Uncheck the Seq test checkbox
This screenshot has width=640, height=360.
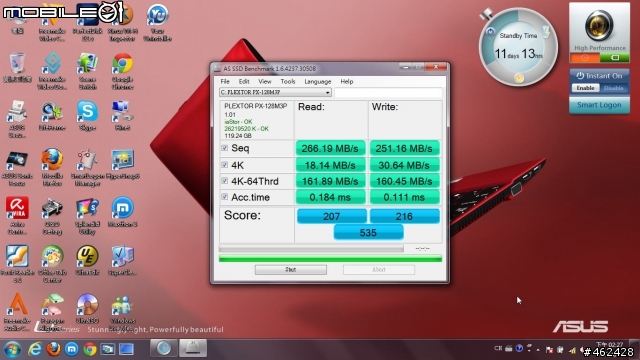point(224,148)
